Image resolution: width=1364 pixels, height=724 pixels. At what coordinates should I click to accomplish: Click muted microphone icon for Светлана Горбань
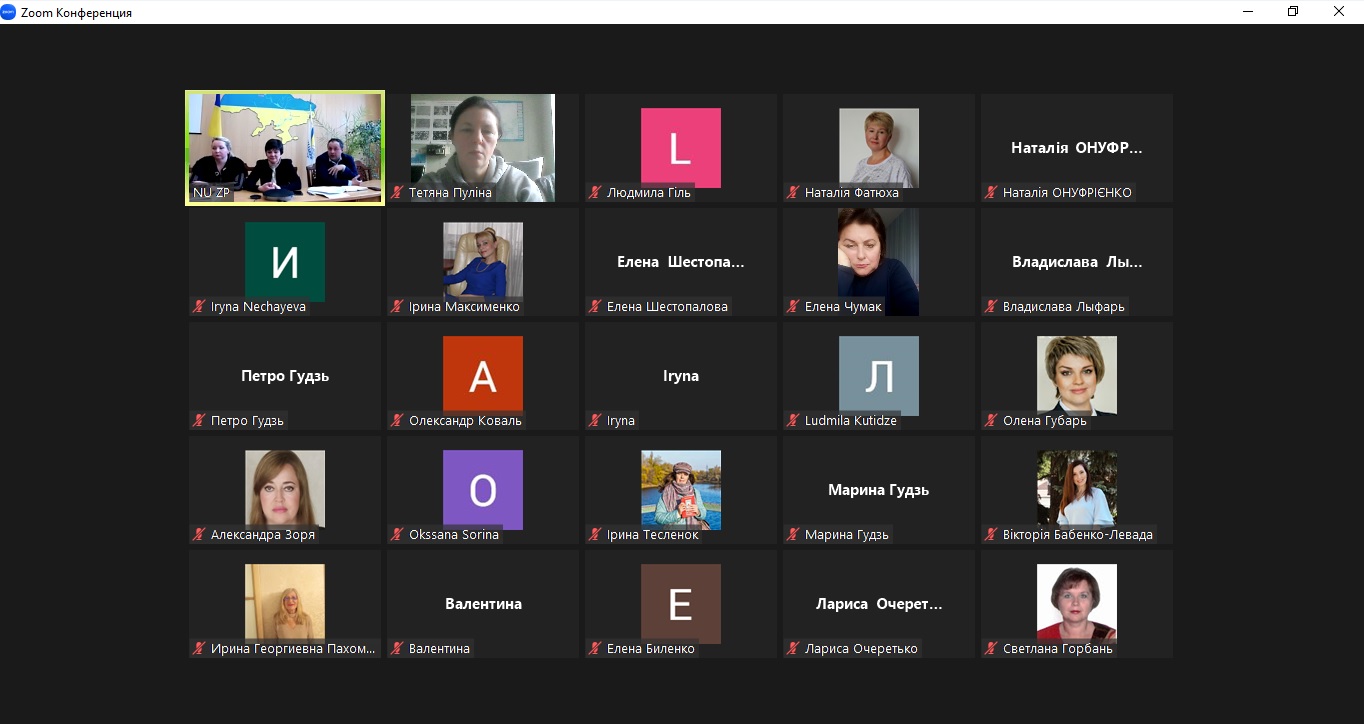[992, 649]
